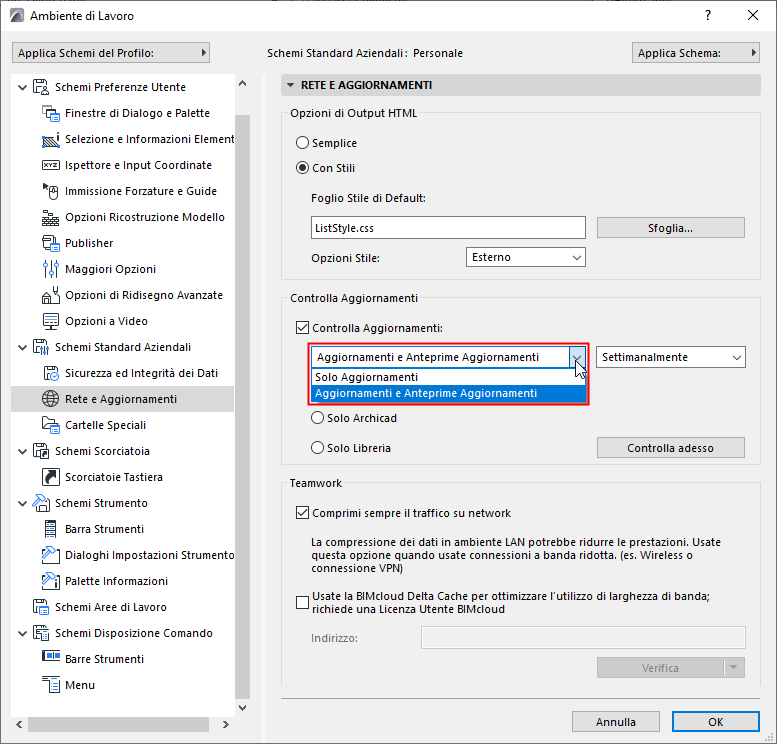Choose Aggiornamenti e Anteprime Aggiornamenti list option

[x=448, y=393]
